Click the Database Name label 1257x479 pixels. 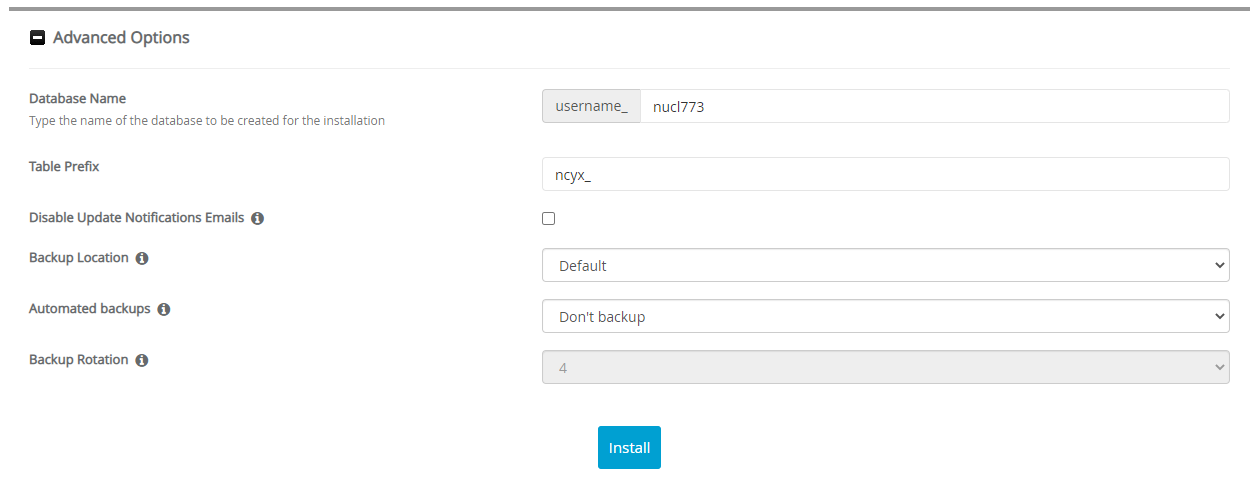(77, 99)
